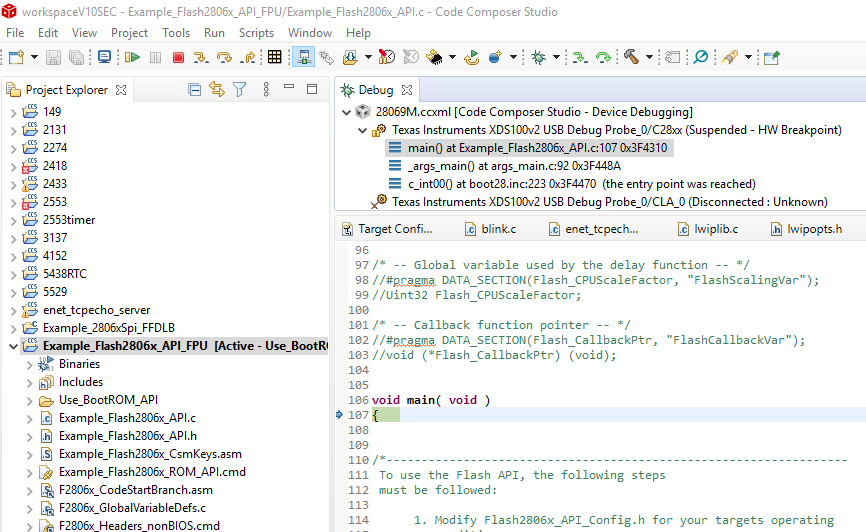Viewport: 866px width, 532px height.
Task: Click the Save icon in toolbar
Action: pyautogui.click(x=53, y=57)
